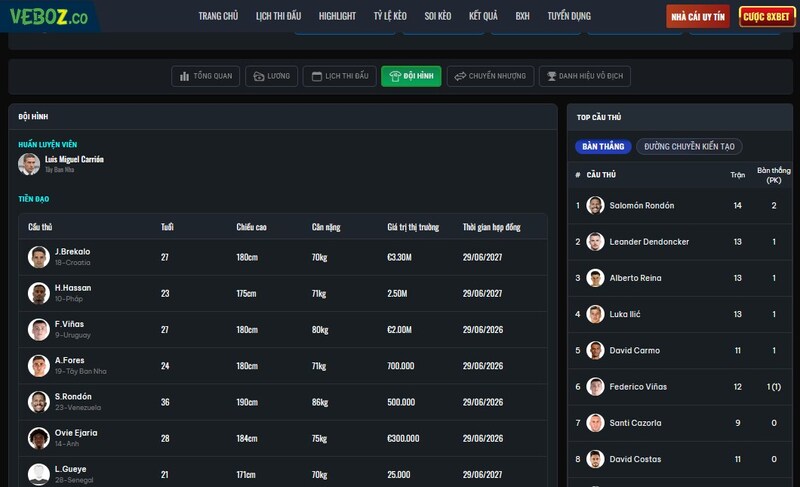Image resolution: width=800 pixels, height=487 pixels.
Task: Click coach Luis Miguel Carrión's photo
Action: click(x=29, y=164)
